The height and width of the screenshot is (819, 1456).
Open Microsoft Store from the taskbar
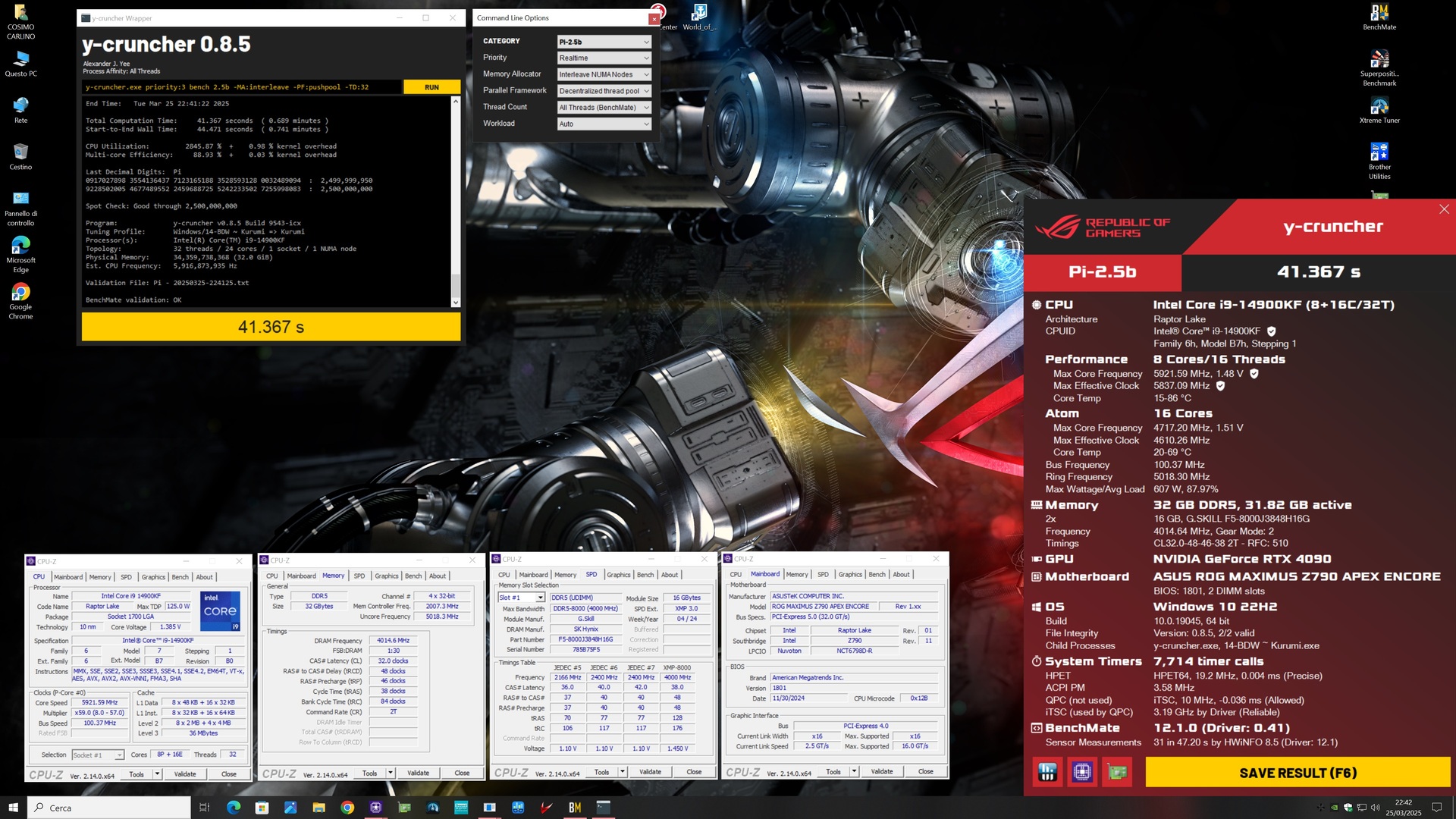[x=262, y=808]
